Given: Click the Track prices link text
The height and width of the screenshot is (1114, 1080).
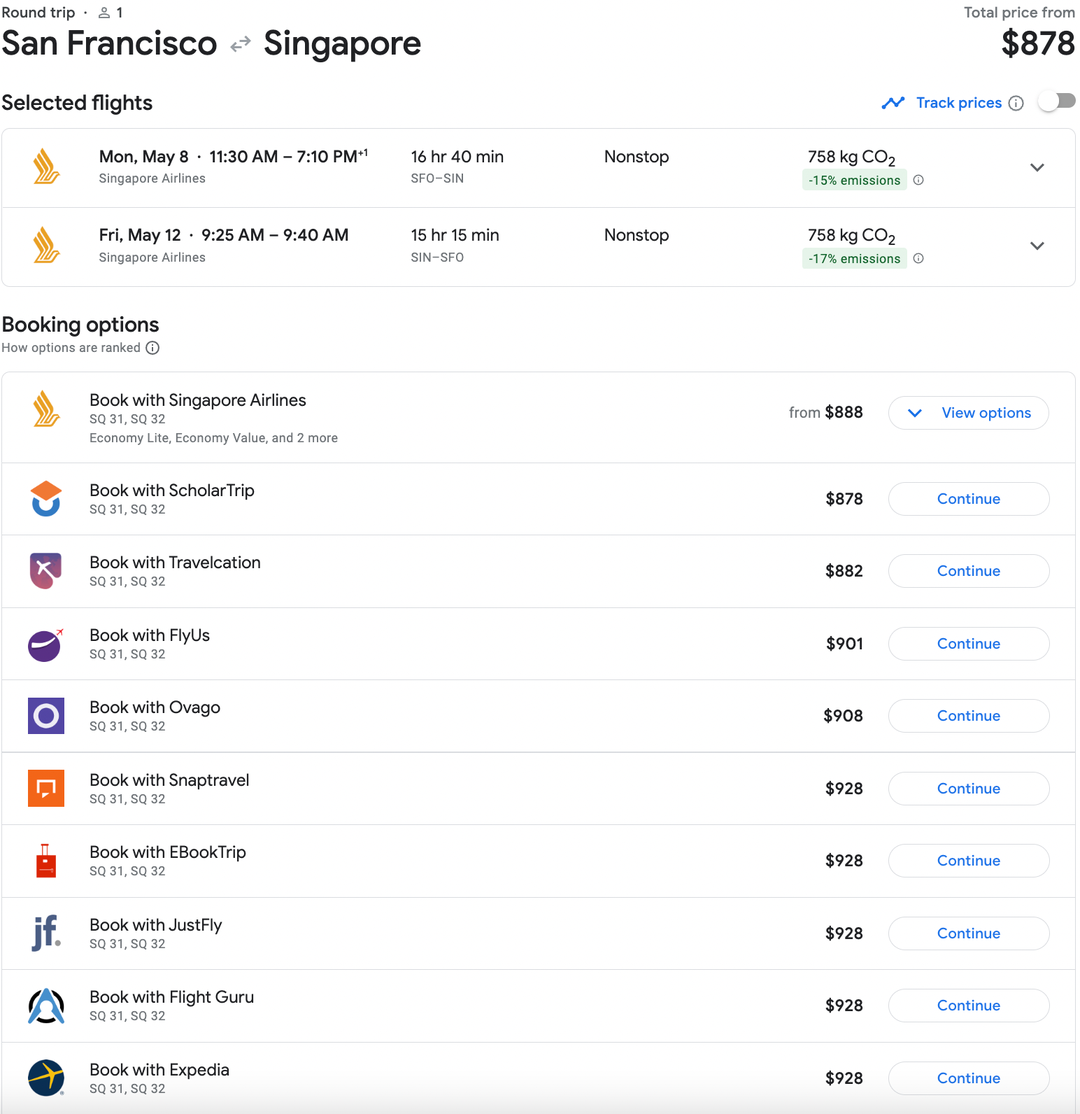Looking at the screenshot, I should pos(957,102).
